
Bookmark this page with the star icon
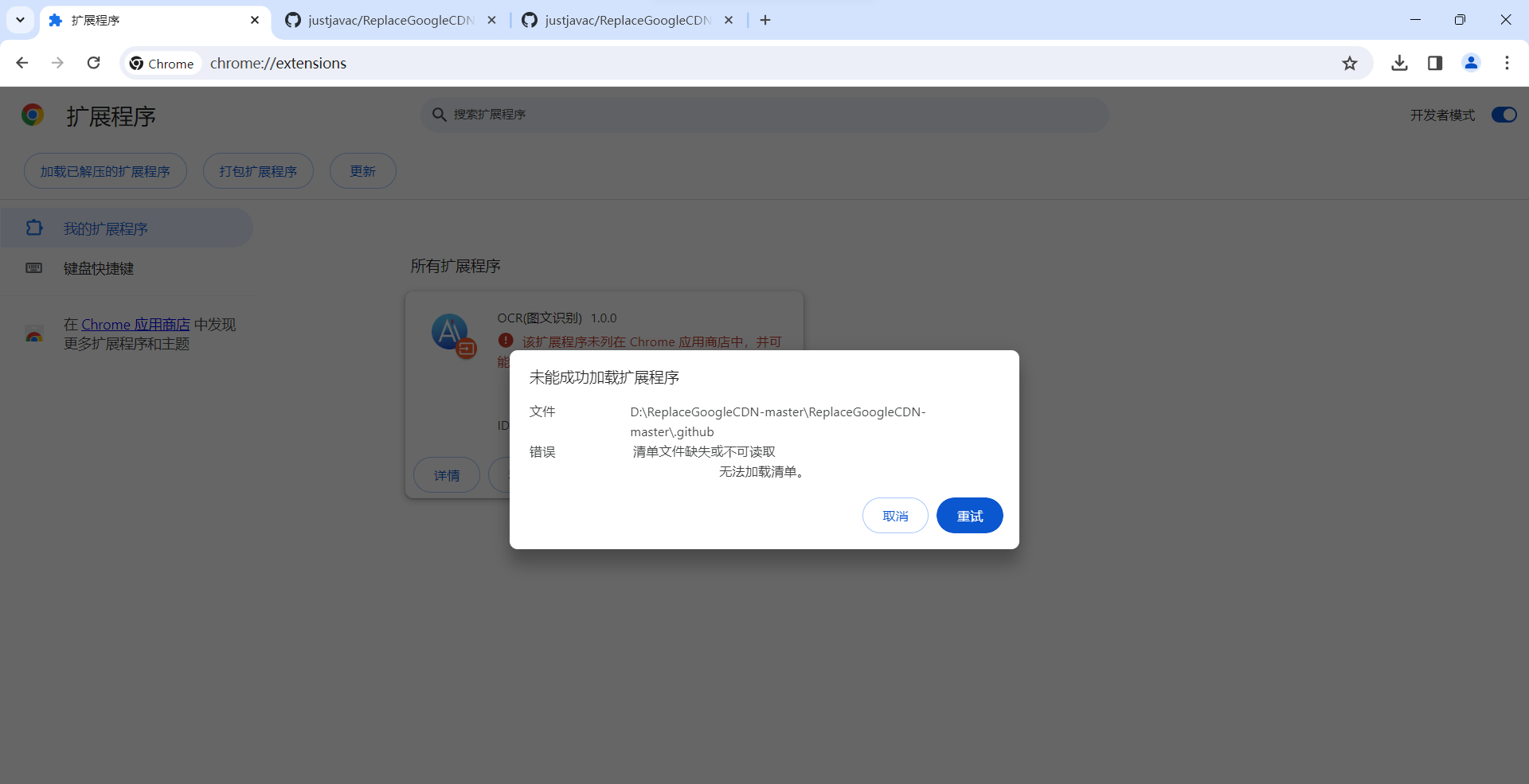pos(1351,63)
